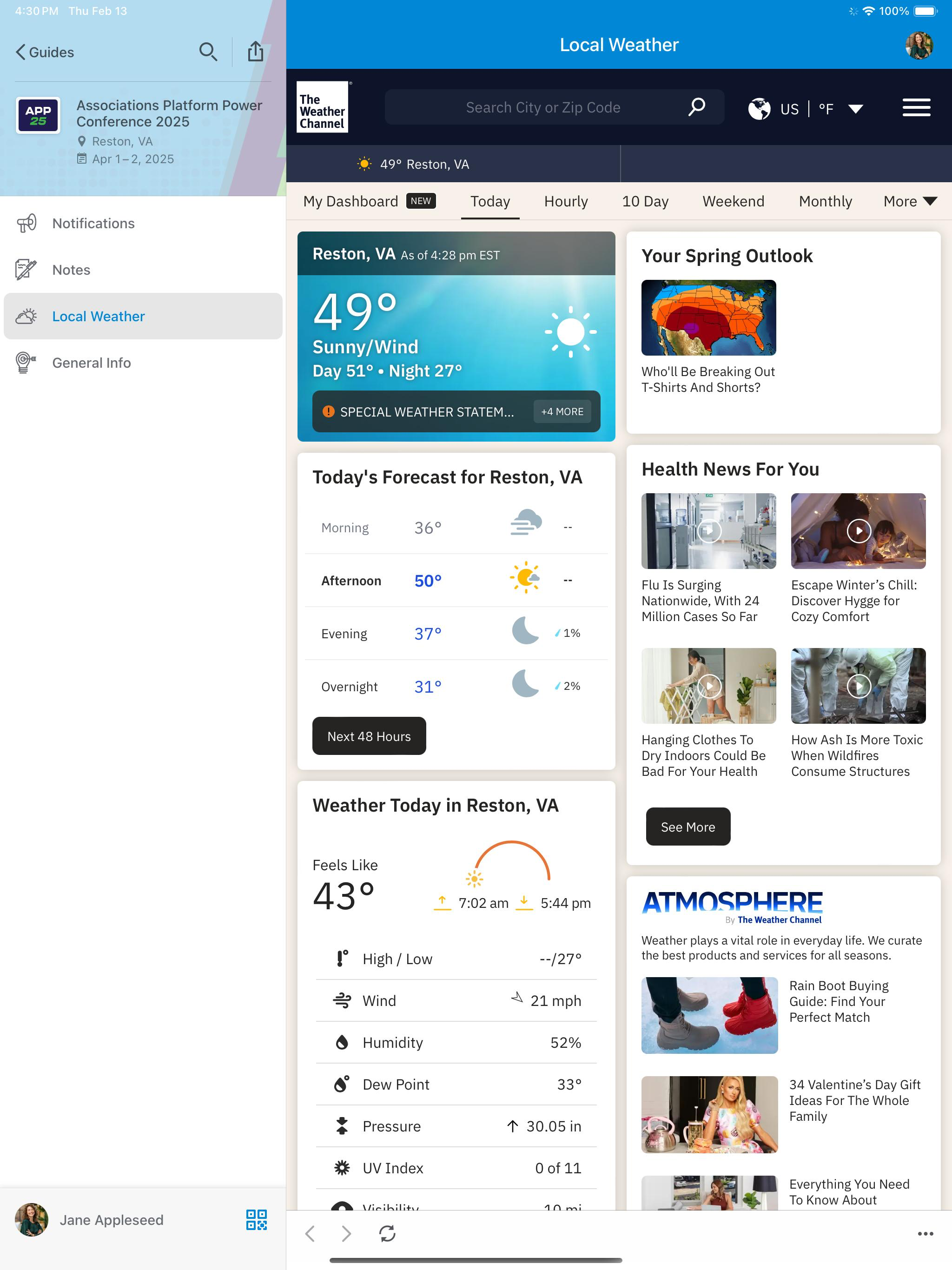The height and width of the screenshot is (1270, 952).
Task: Open General Info menu item
Action: point(143,363)
